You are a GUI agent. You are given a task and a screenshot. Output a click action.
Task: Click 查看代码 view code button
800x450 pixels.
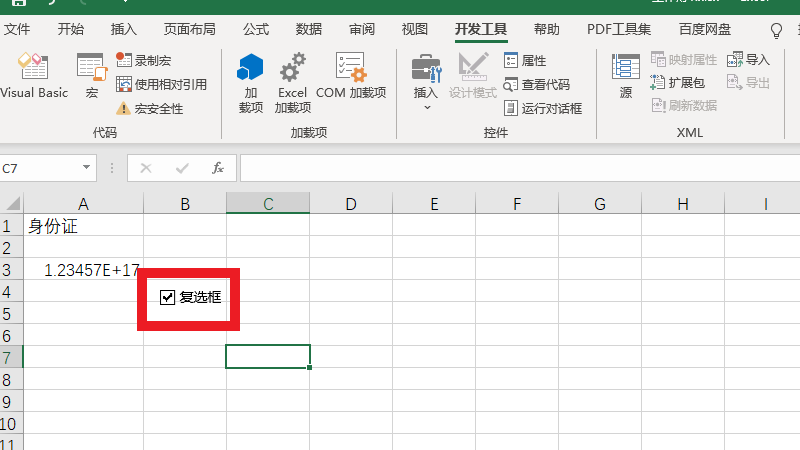[x=537, y=85]
